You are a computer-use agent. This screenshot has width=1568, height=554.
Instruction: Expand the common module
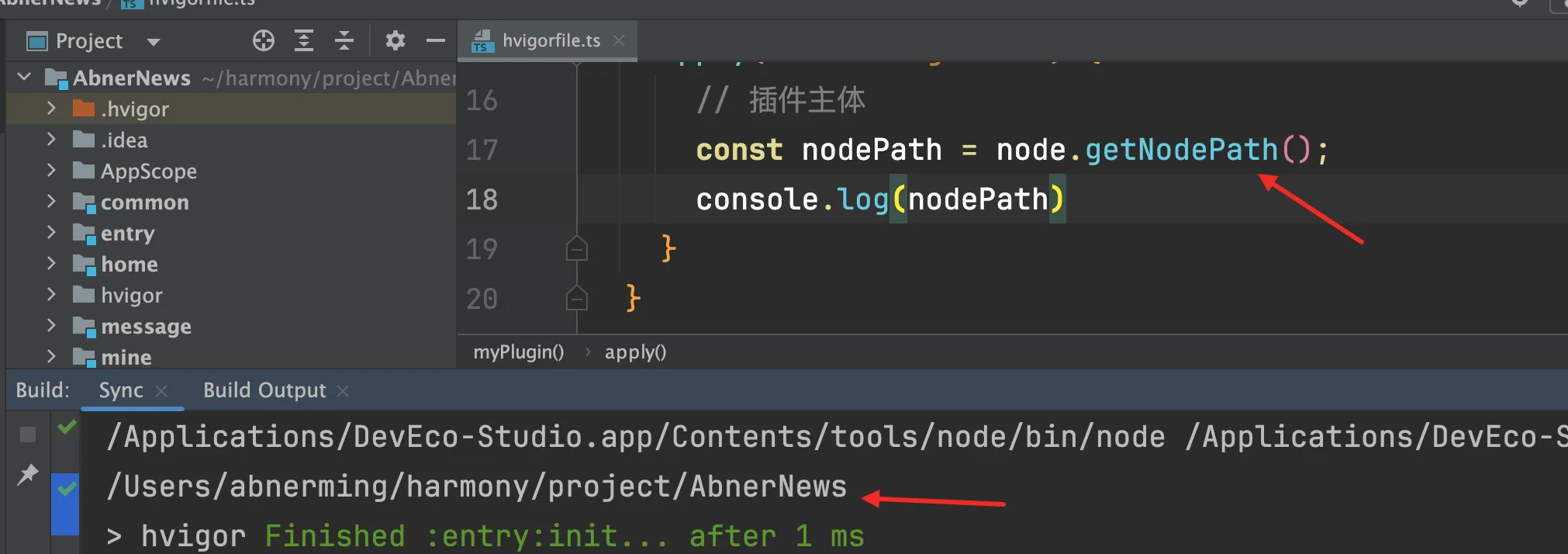[51, 201]
